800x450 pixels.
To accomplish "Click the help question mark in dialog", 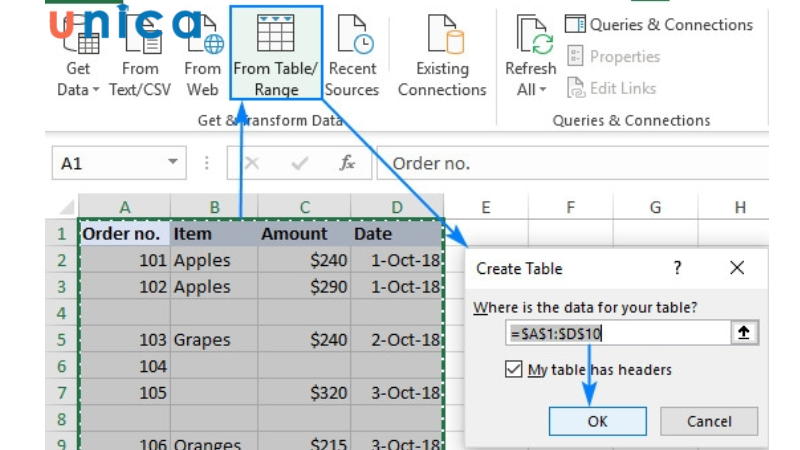I will [677, 268].
